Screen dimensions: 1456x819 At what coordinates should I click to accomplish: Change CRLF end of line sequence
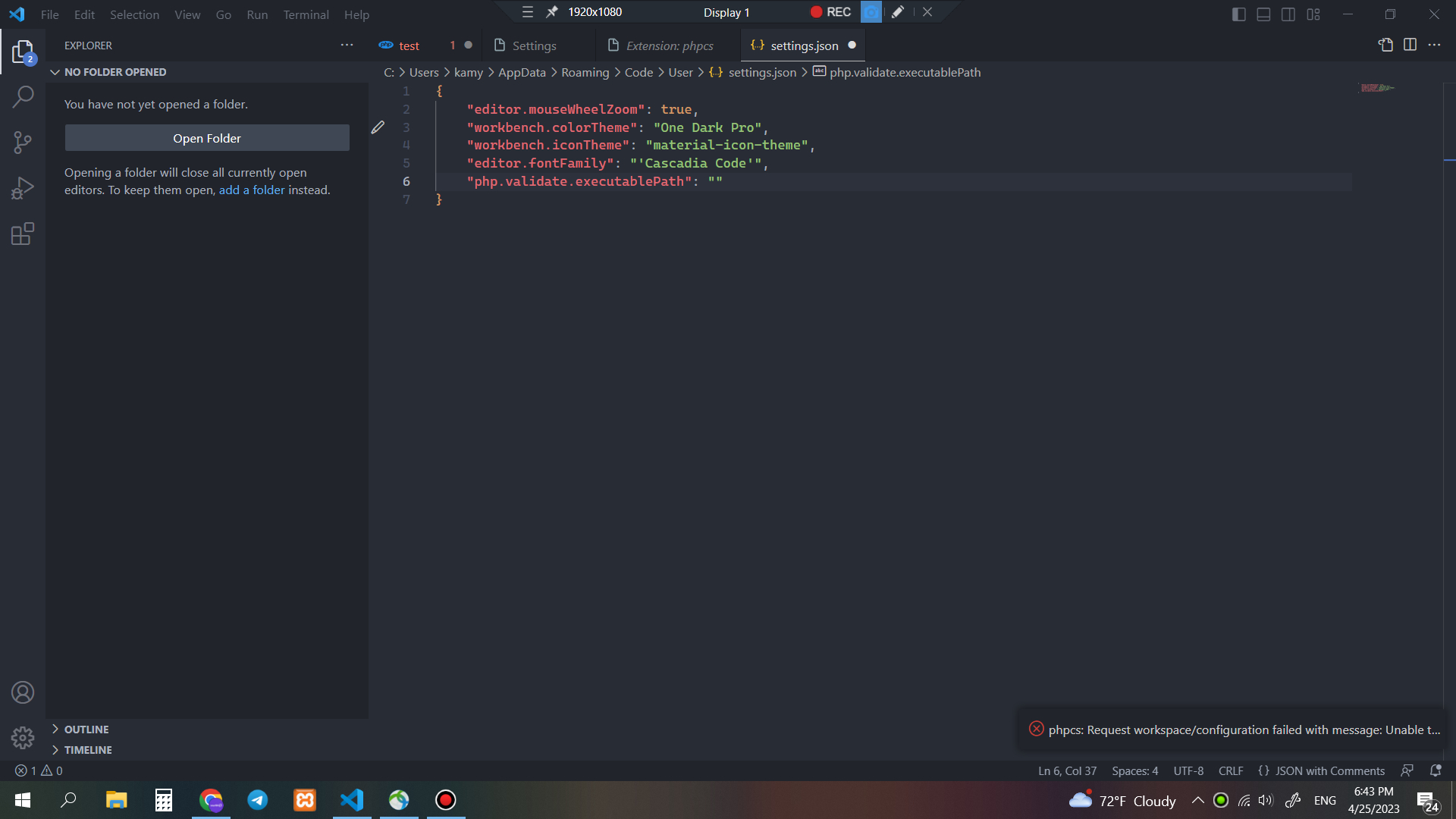(x=1230, y=770)
